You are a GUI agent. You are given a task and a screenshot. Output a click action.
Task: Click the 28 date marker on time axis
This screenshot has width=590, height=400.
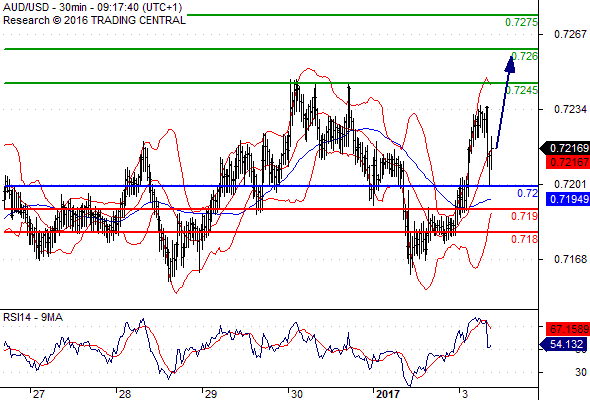click(125, 394)
